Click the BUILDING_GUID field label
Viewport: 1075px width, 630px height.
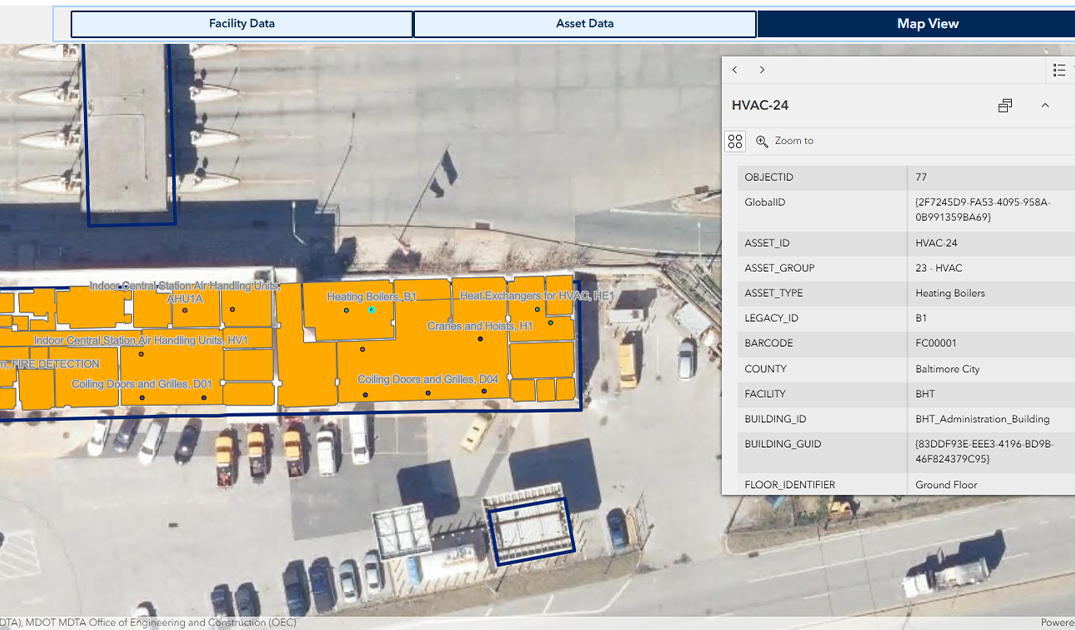point(782,444)
